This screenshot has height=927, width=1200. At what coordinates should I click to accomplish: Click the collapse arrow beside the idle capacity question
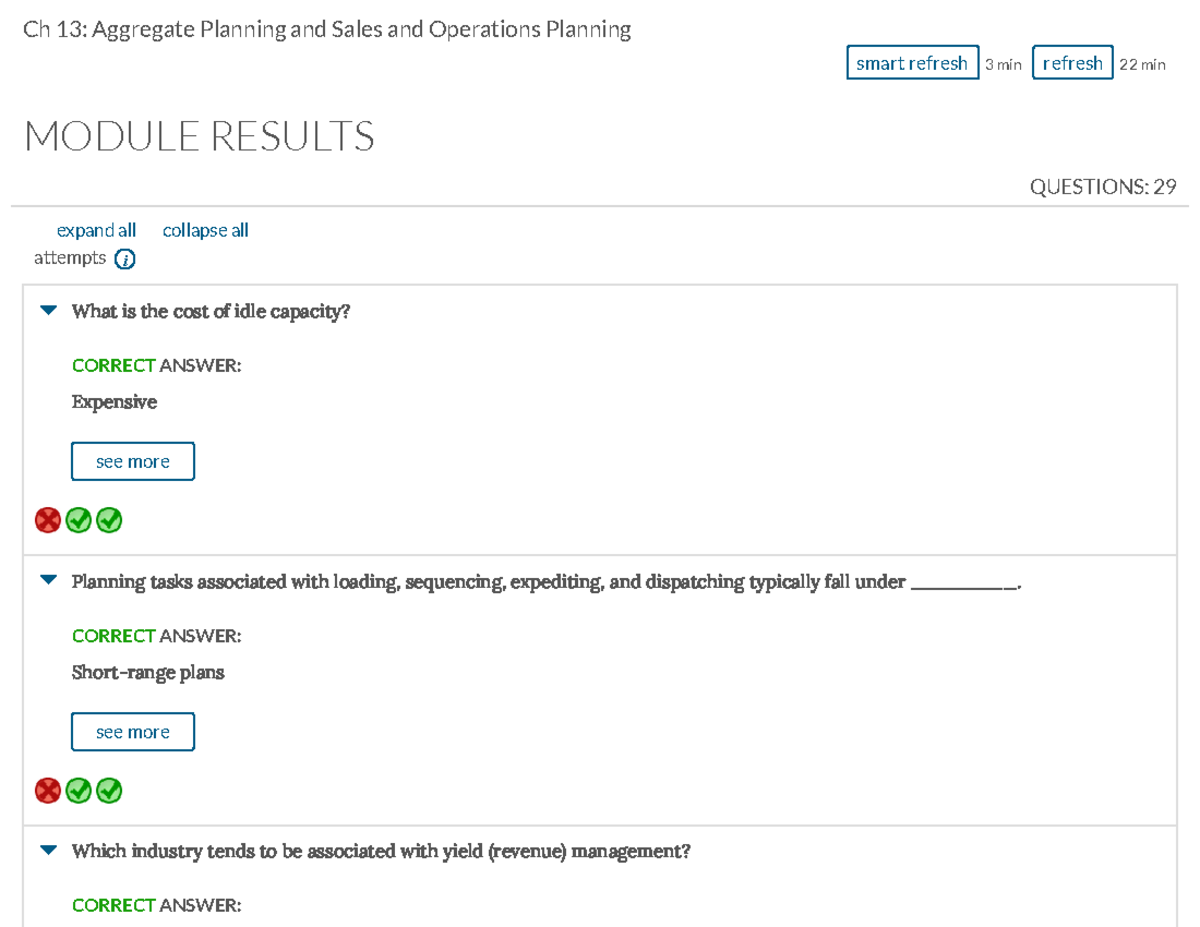pyautogui.click(x=47, y=310)
